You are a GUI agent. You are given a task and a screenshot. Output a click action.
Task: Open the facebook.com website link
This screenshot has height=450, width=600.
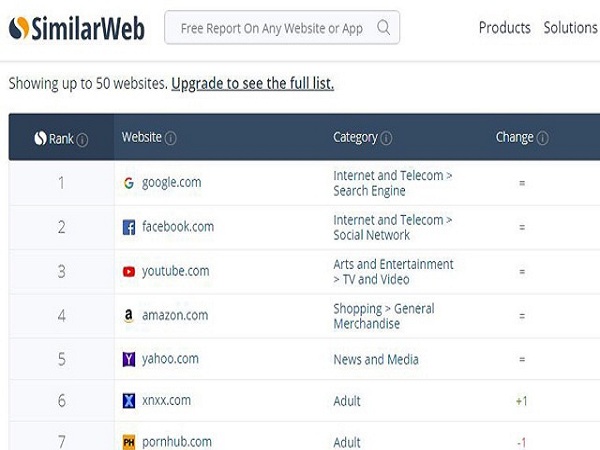click(x=178, y=227)
